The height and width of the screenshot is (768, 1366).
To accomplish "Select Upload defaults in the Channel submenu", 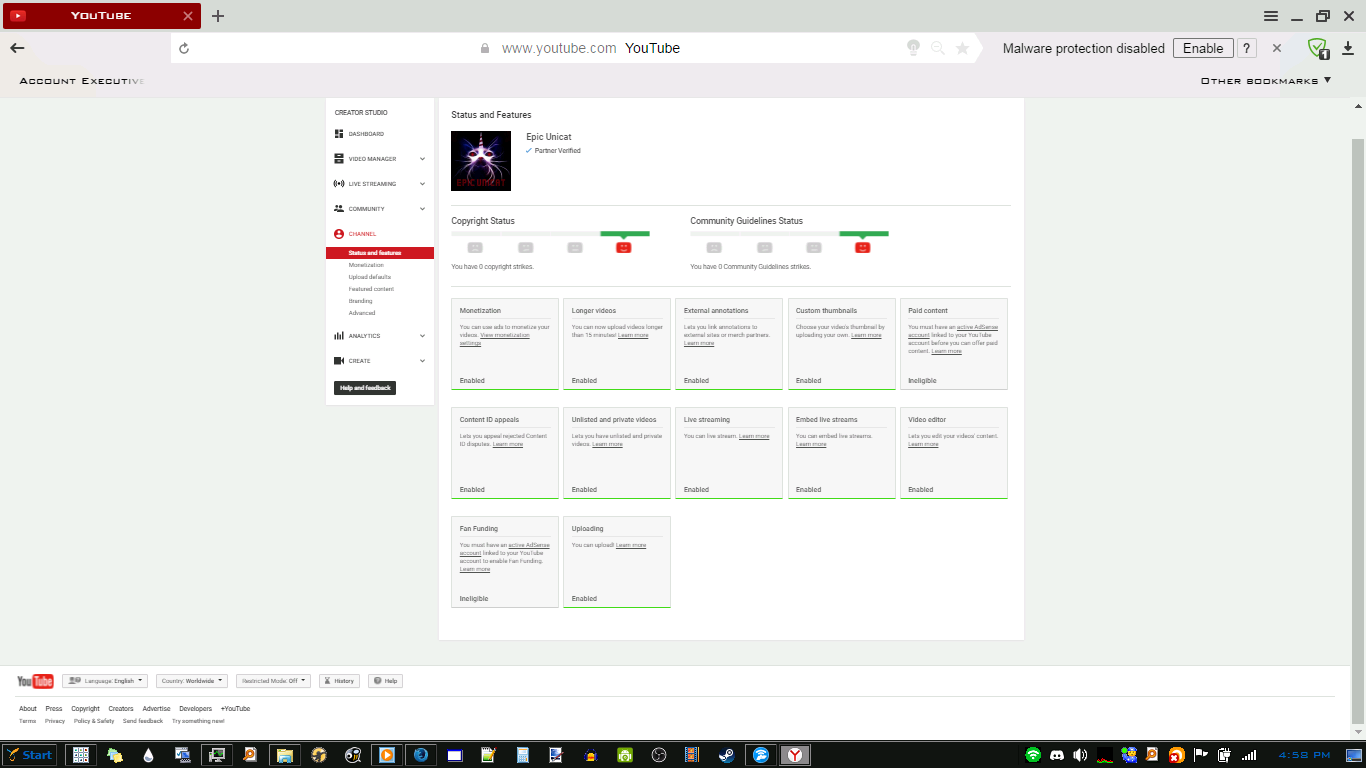I will coord(370,277).
